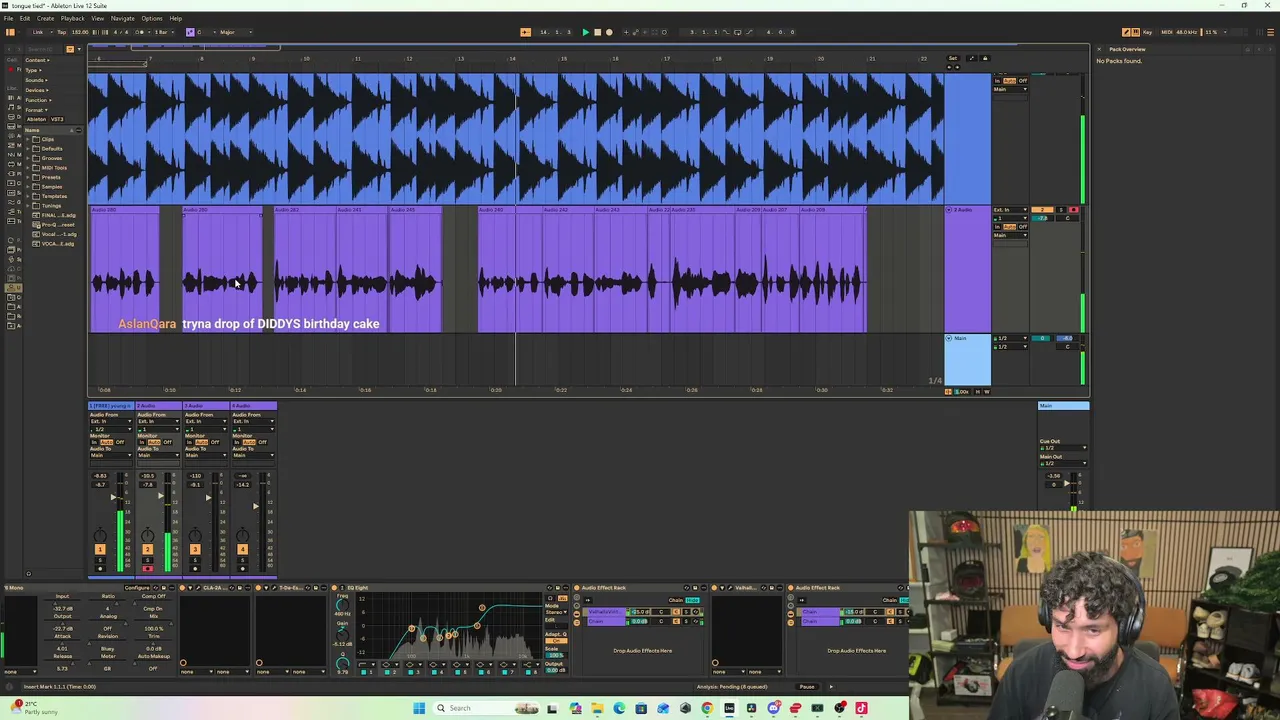Enable the VST3 format filter tag
1280x720 pixels.
(57, 119)
